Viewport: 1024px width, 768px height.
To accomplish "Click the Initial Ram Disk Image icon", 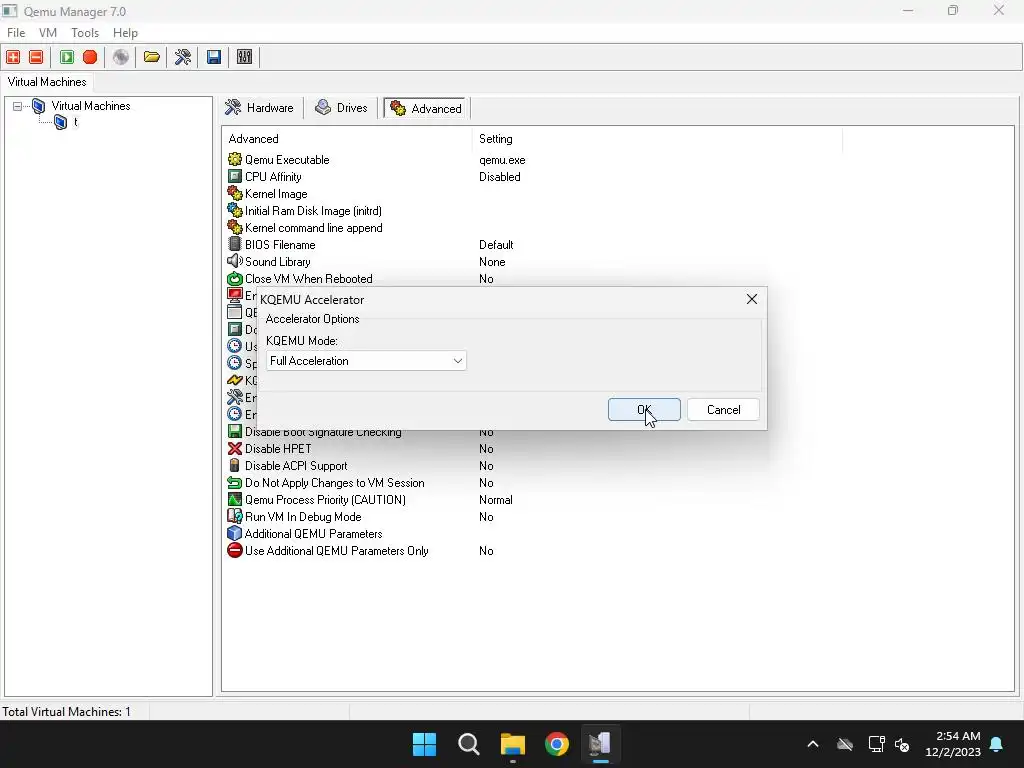I will pos(234,210).
